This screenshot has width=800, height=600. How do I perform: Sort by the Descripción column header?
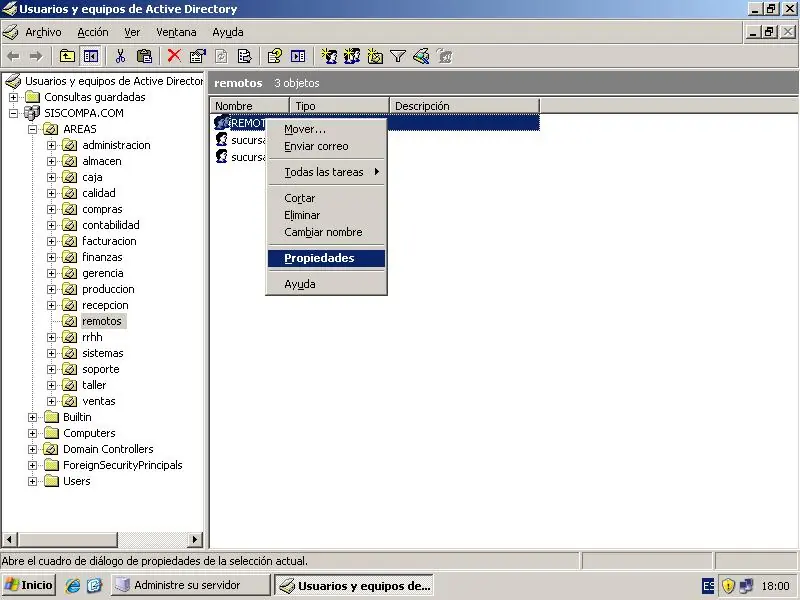tap(464, 106)
